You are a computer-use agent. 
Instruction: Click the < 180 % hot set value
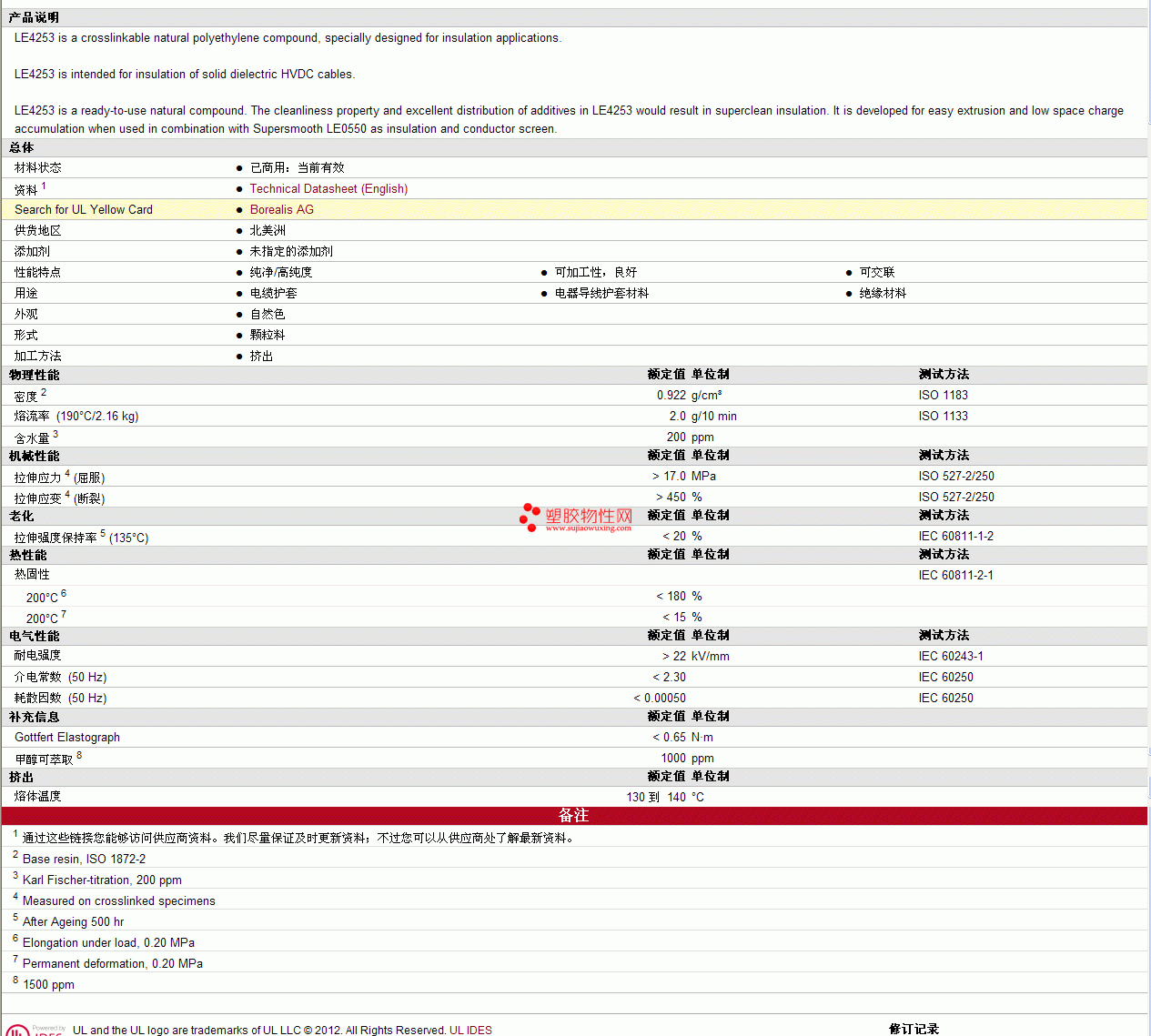[x=679, y=597]
